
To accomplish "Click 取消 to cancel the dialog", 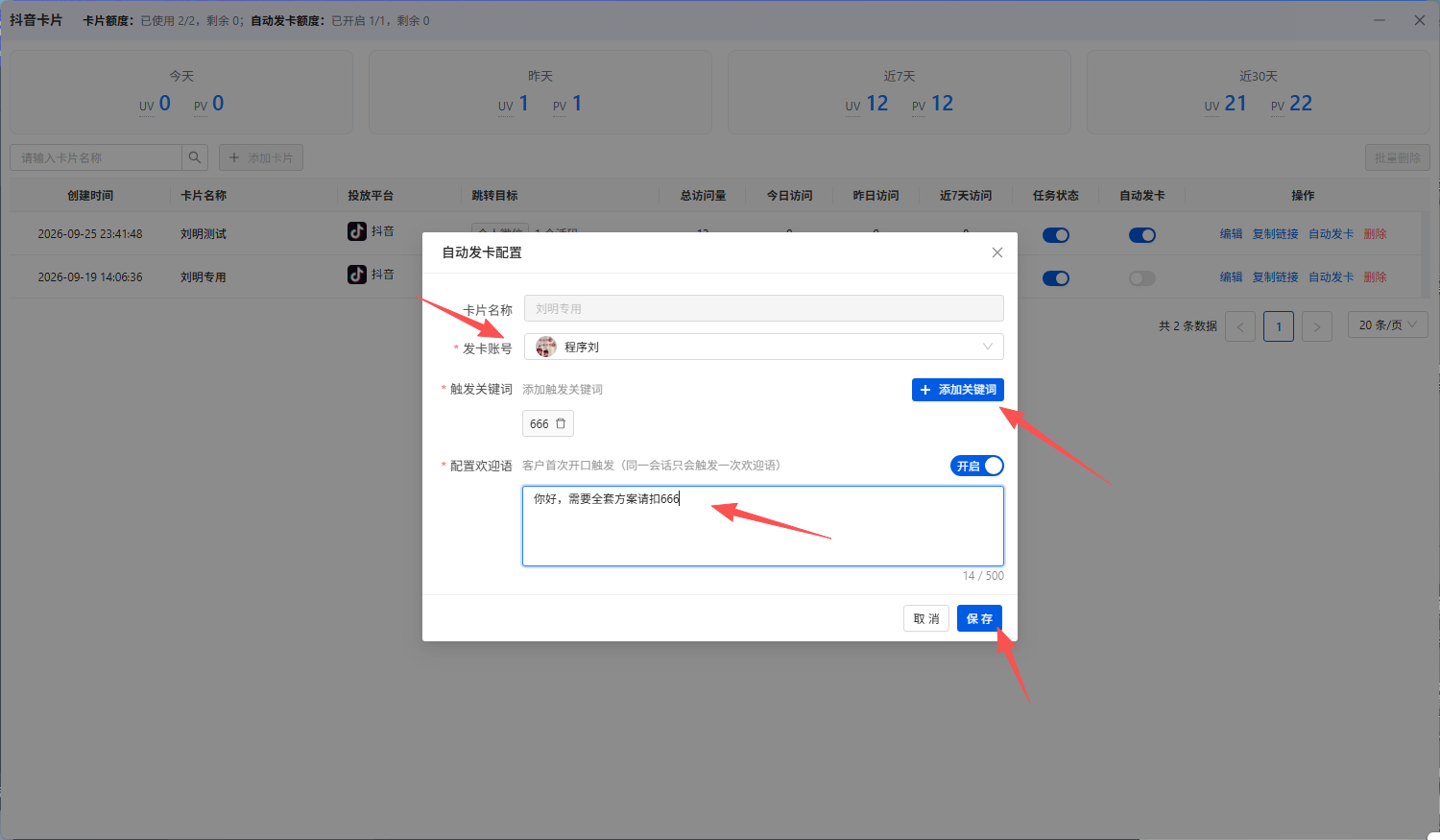I will pyautogui.click(x=926, y=618).
